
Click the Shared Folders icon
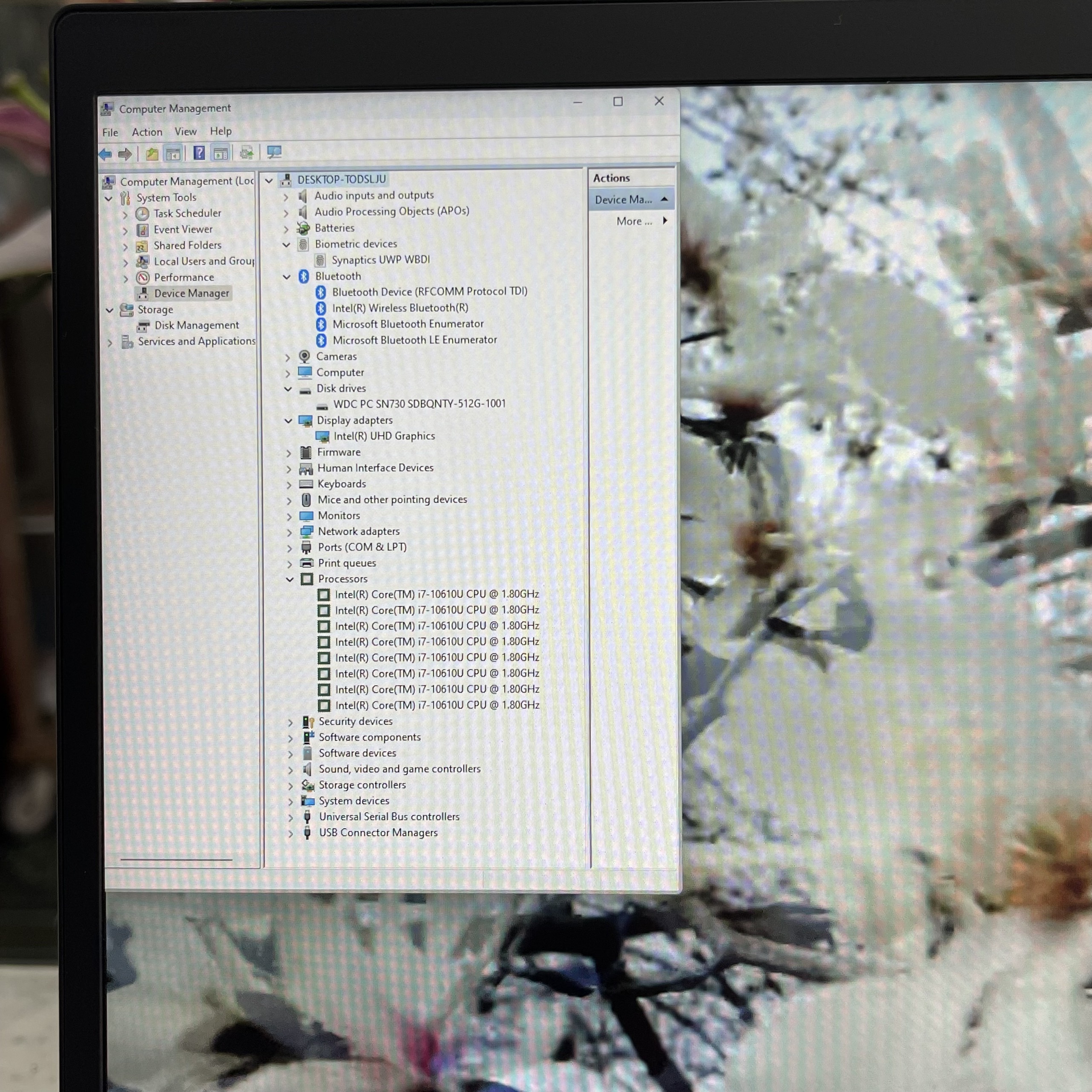coord(142,246)
